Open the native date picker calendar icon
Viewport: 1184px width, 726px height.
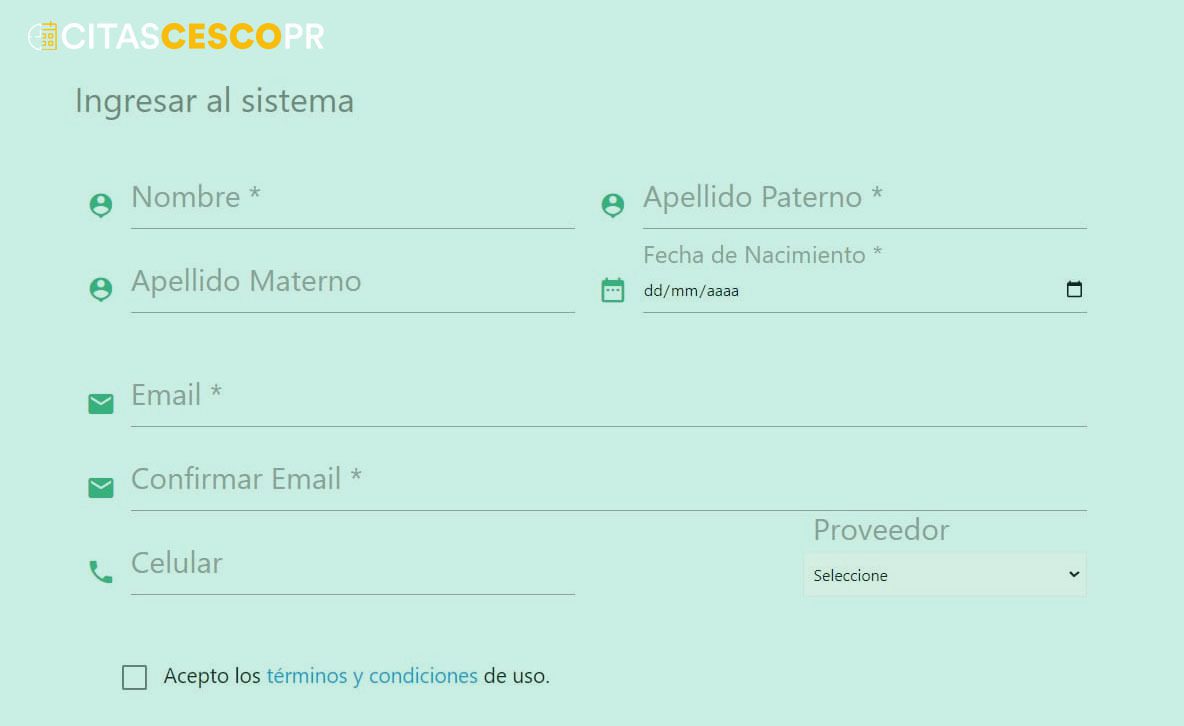point(1074,289)
